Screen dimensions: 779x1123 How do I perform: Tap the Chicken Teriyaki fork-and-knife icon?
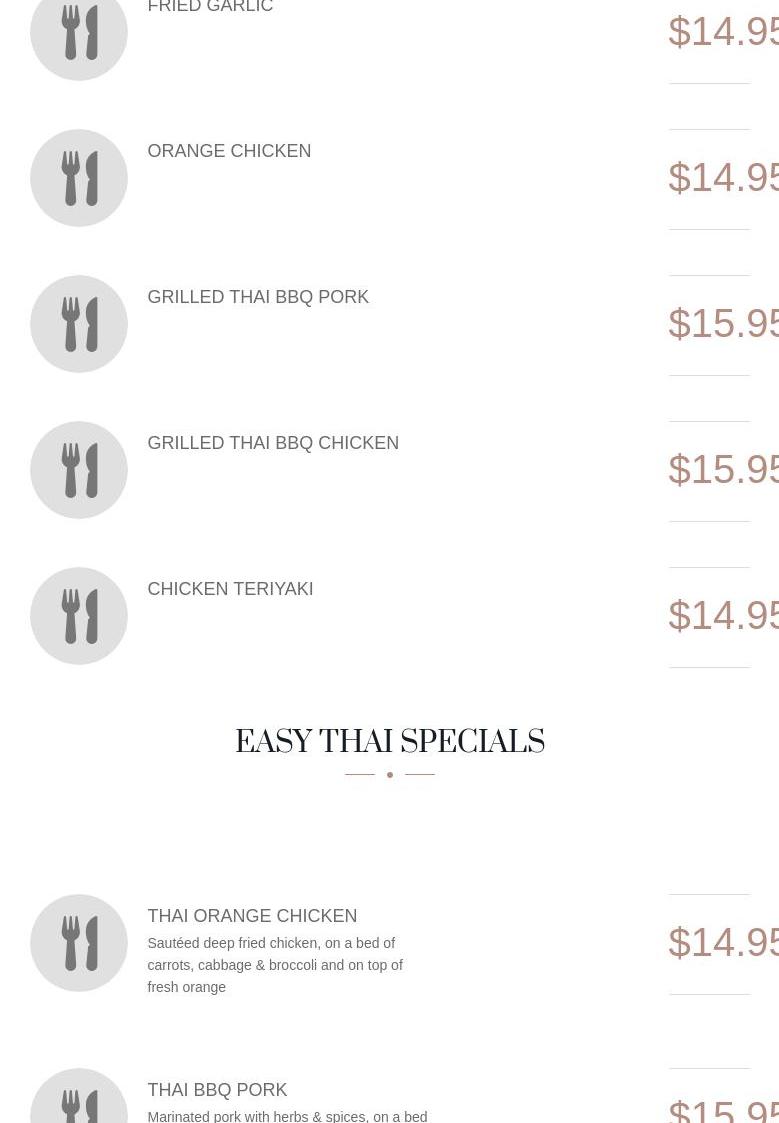coord(79,616)
